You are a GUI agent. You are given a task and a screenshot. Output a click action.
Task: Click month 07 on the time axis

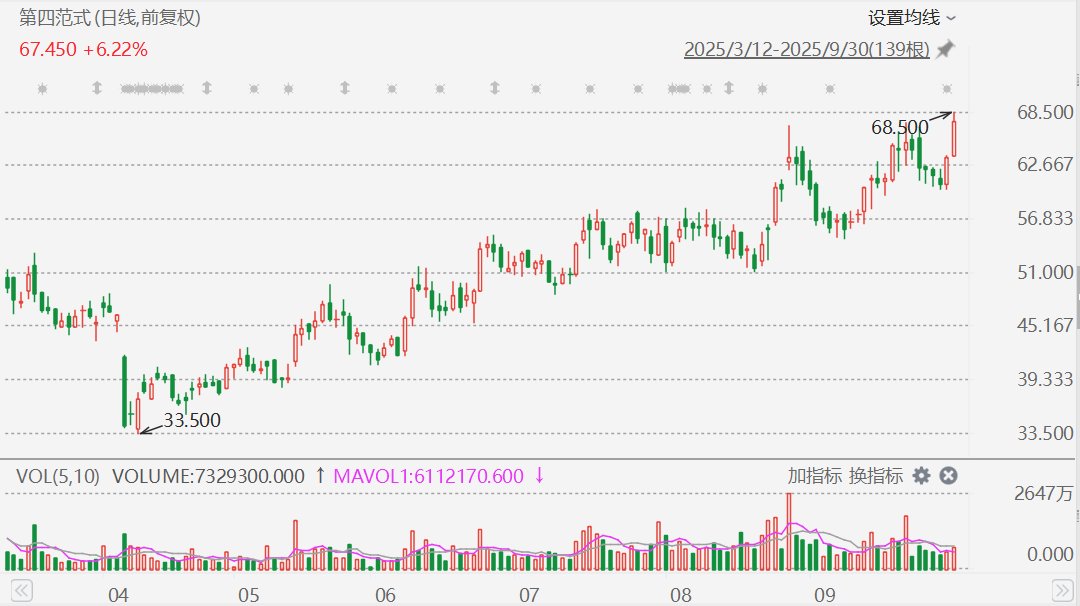pos(528,596)
